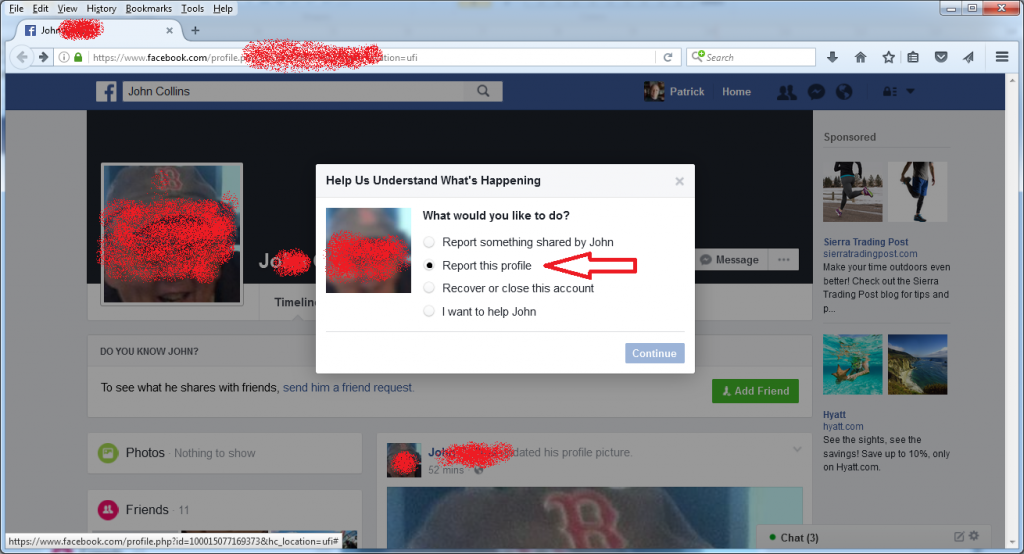
Task: Open the Bookmarks menu
Action: coord(149,8)
